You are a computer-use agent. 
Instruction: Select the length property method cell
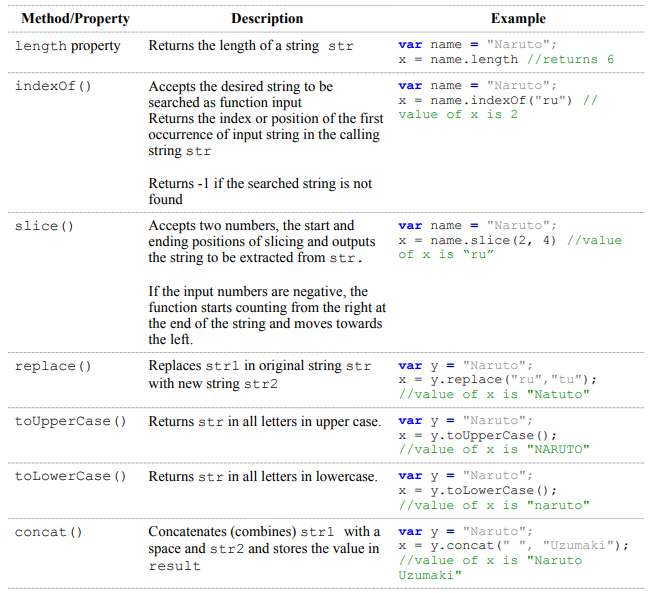[67, 46]
